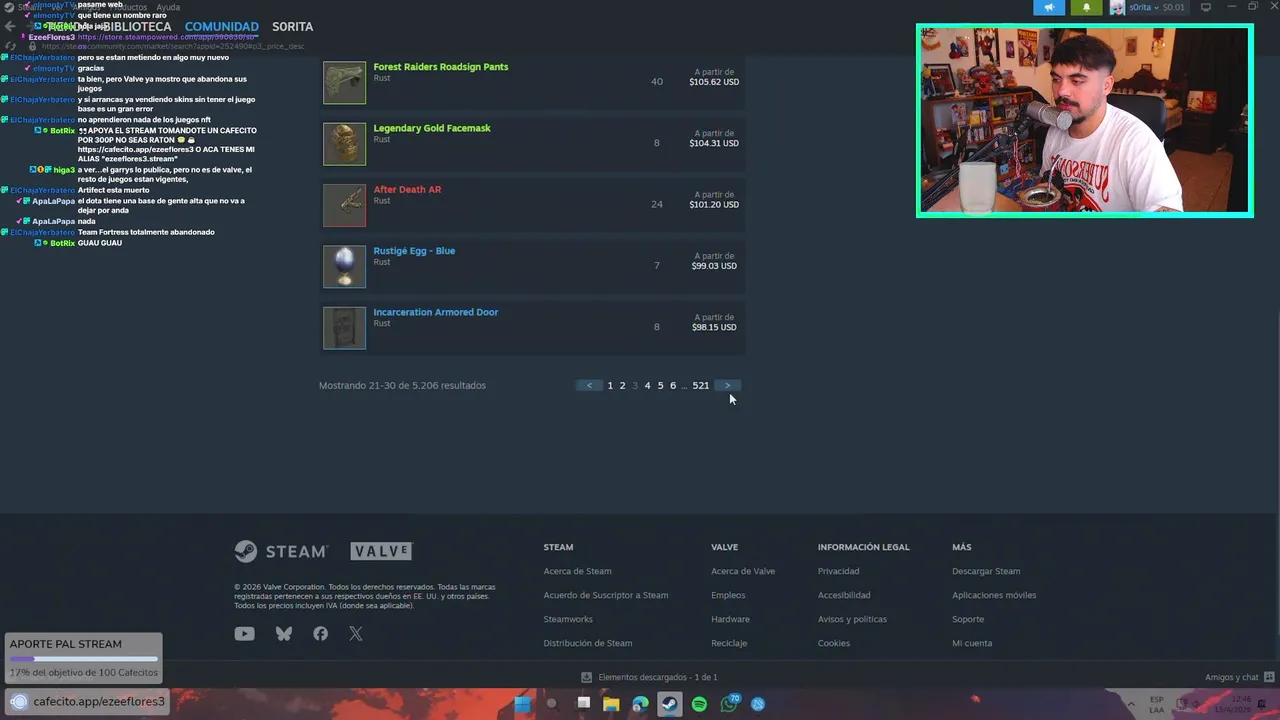Open Mi cuenta footer link
Image resolution: width=1280 pixels, height=720 pixels.
coord(972,643)
